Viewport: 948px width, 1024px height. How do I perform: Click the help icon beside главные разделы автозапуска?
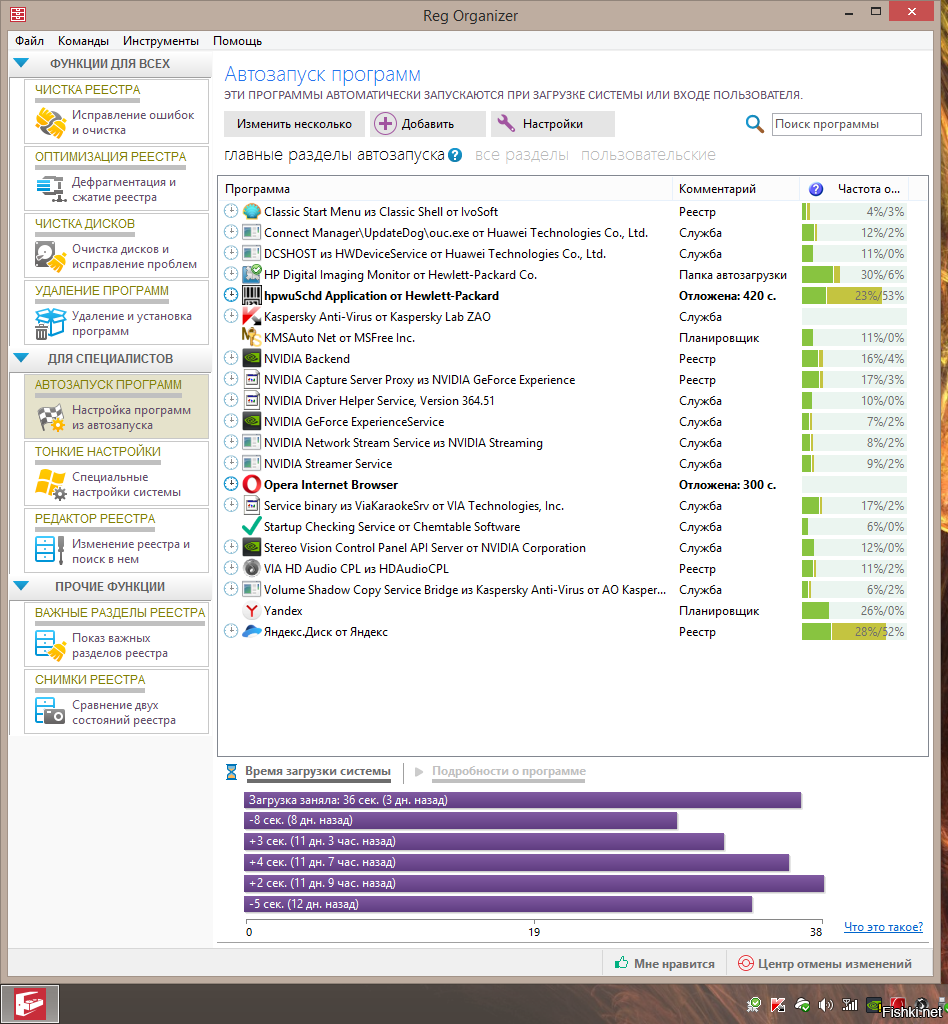pyautogui.click(x=455, y=155)
